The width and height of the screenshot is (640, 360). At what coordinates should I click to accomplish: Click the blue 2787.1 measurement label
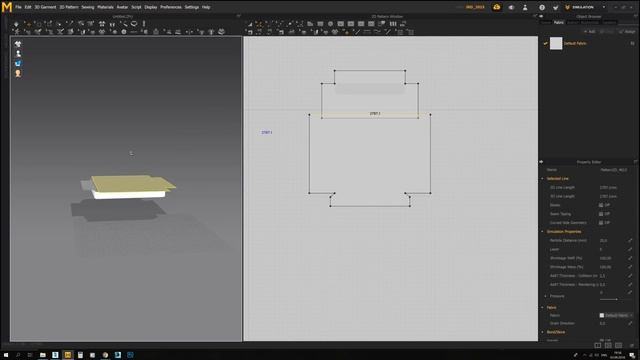tap(267, 133)
